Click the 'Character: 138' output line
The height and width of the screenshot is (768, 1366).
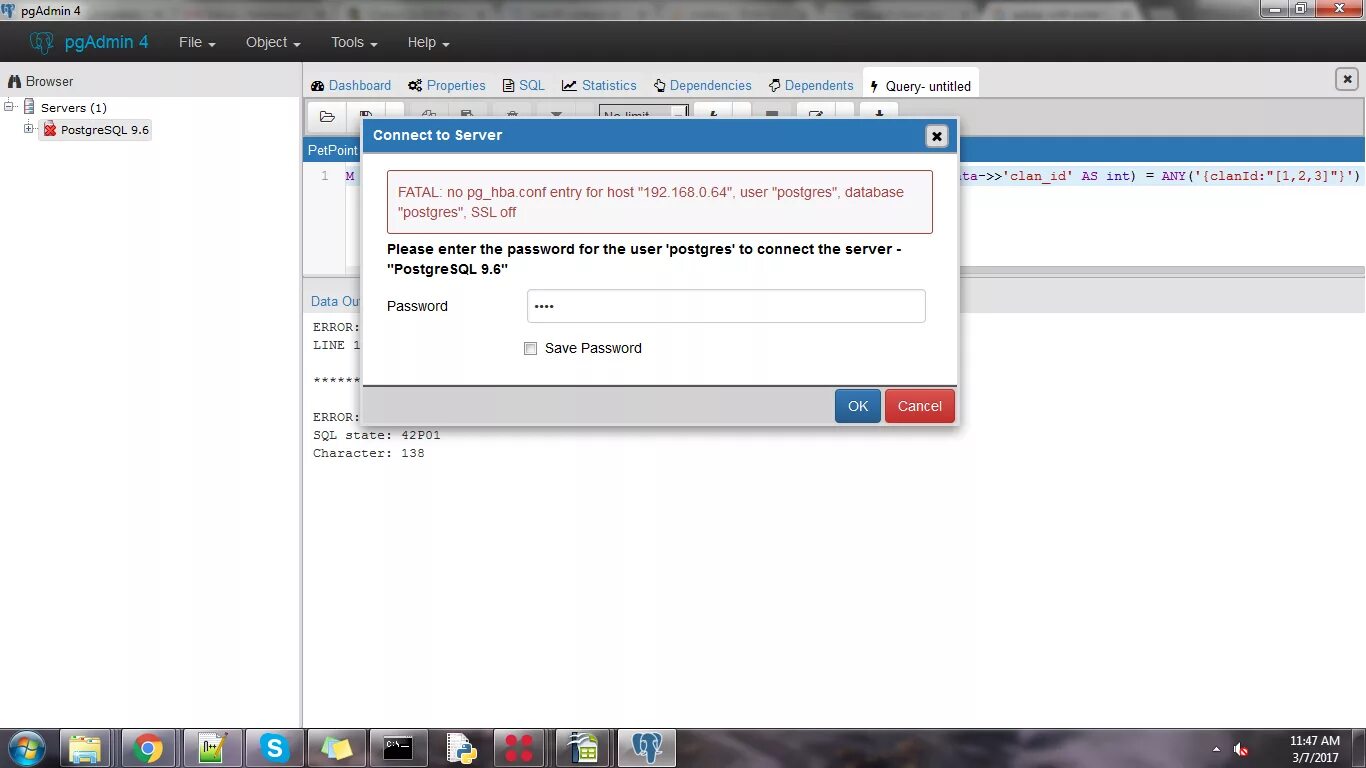[369, 453]
